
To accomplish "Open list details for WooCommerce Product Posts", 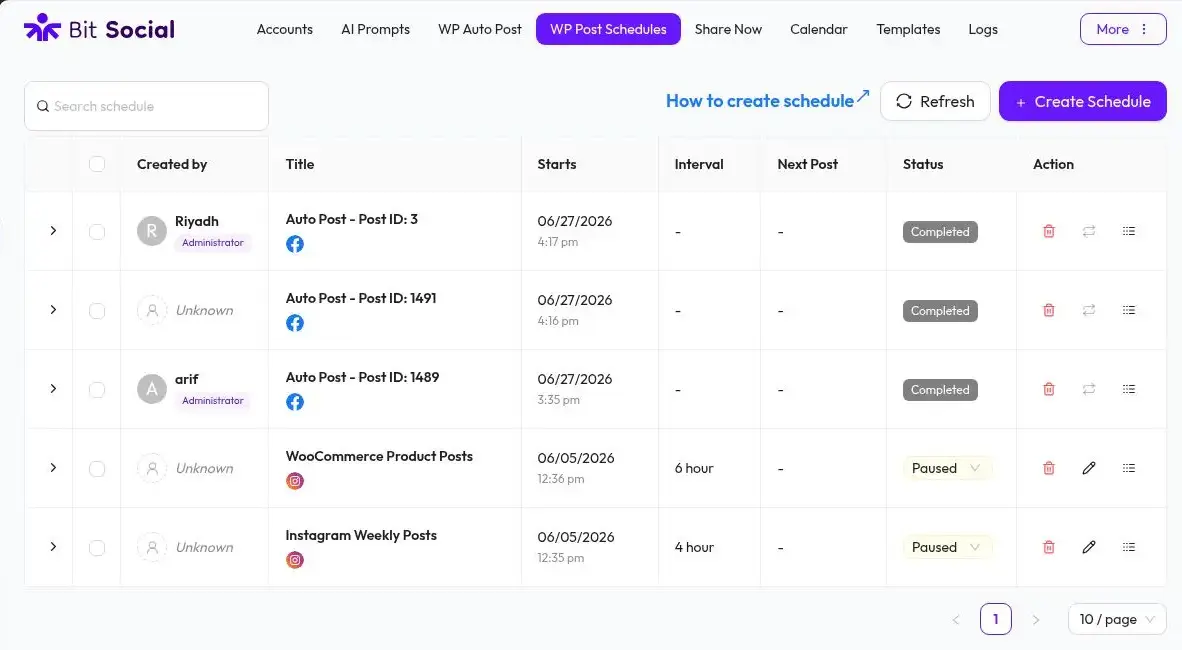I will point(1128,468).
